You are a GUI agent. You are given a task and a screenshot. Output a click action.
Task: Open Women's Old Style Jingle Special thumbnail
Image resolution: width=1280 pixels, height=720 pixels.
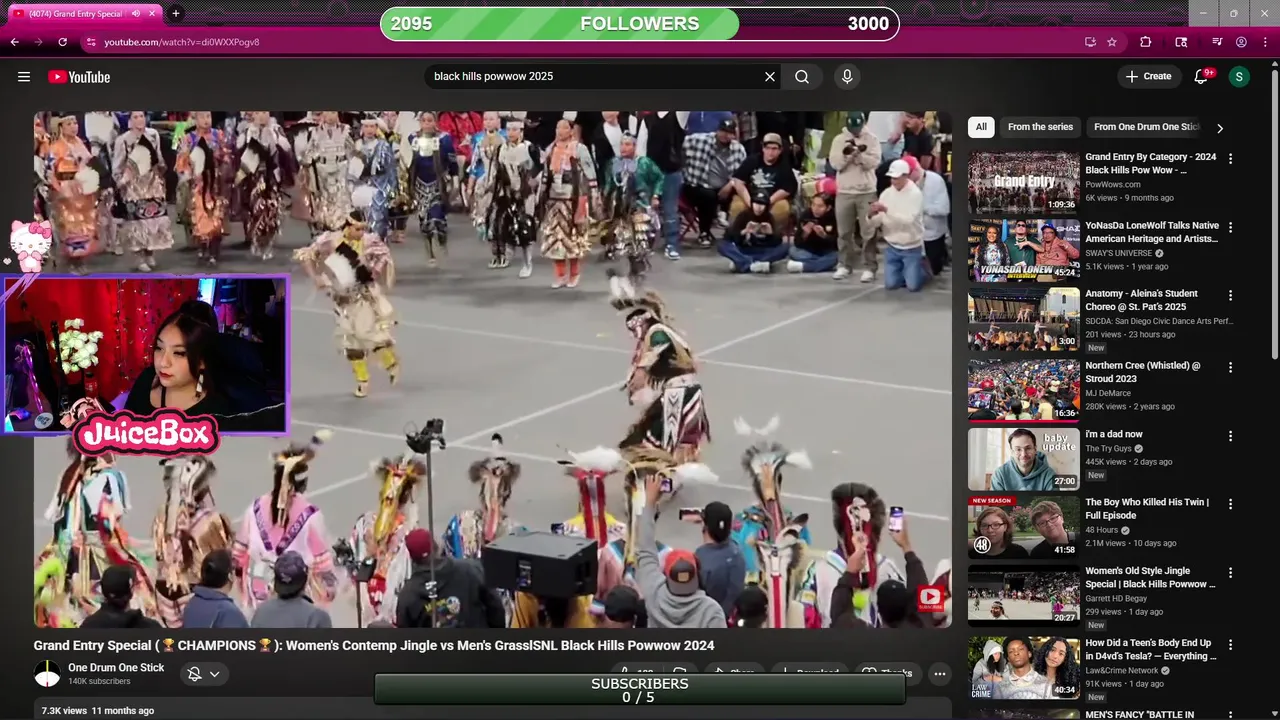[x=1023, y=595]
